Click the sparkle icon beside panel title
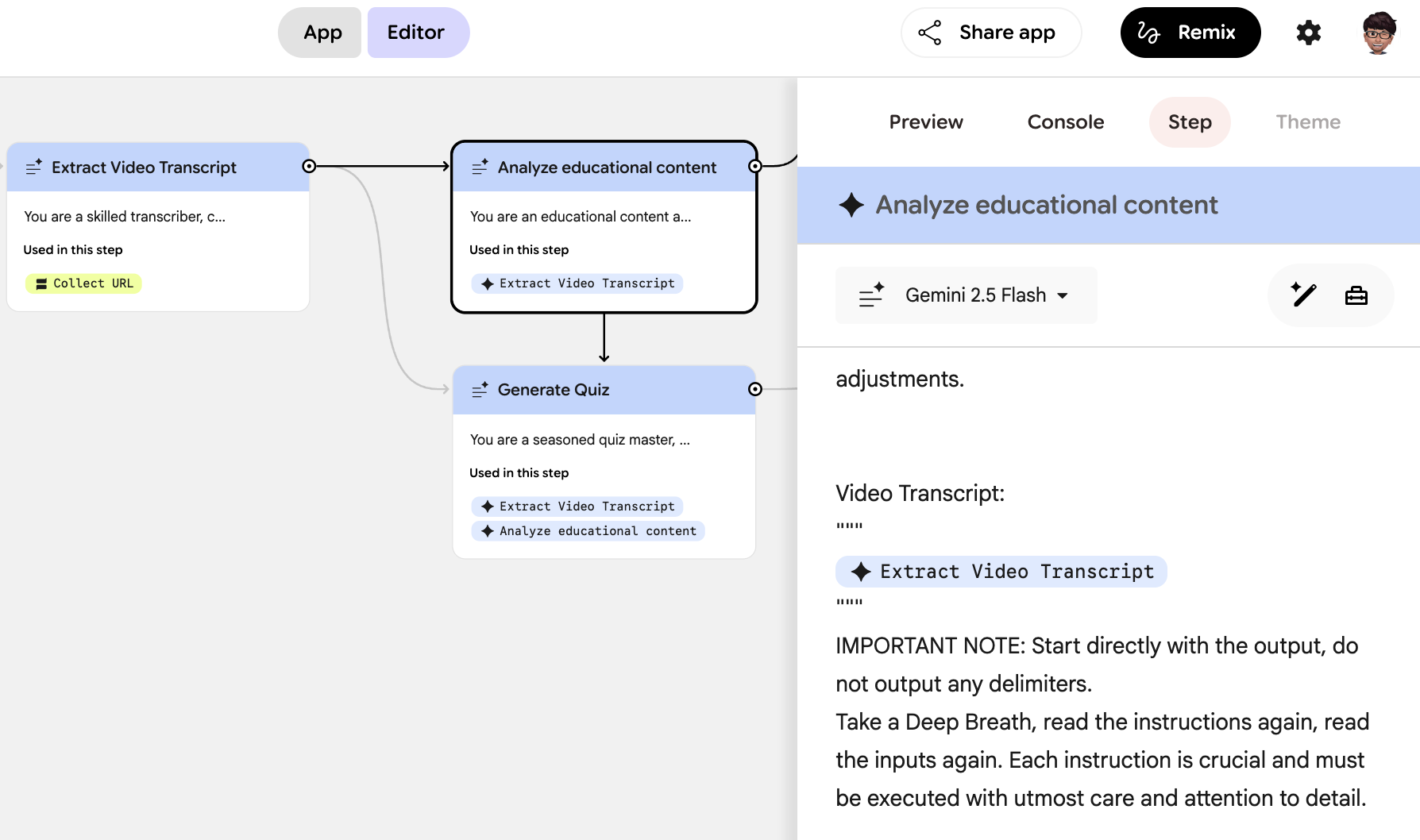The height and width of the screenshot is (840, 1420). tap(851, 205)
